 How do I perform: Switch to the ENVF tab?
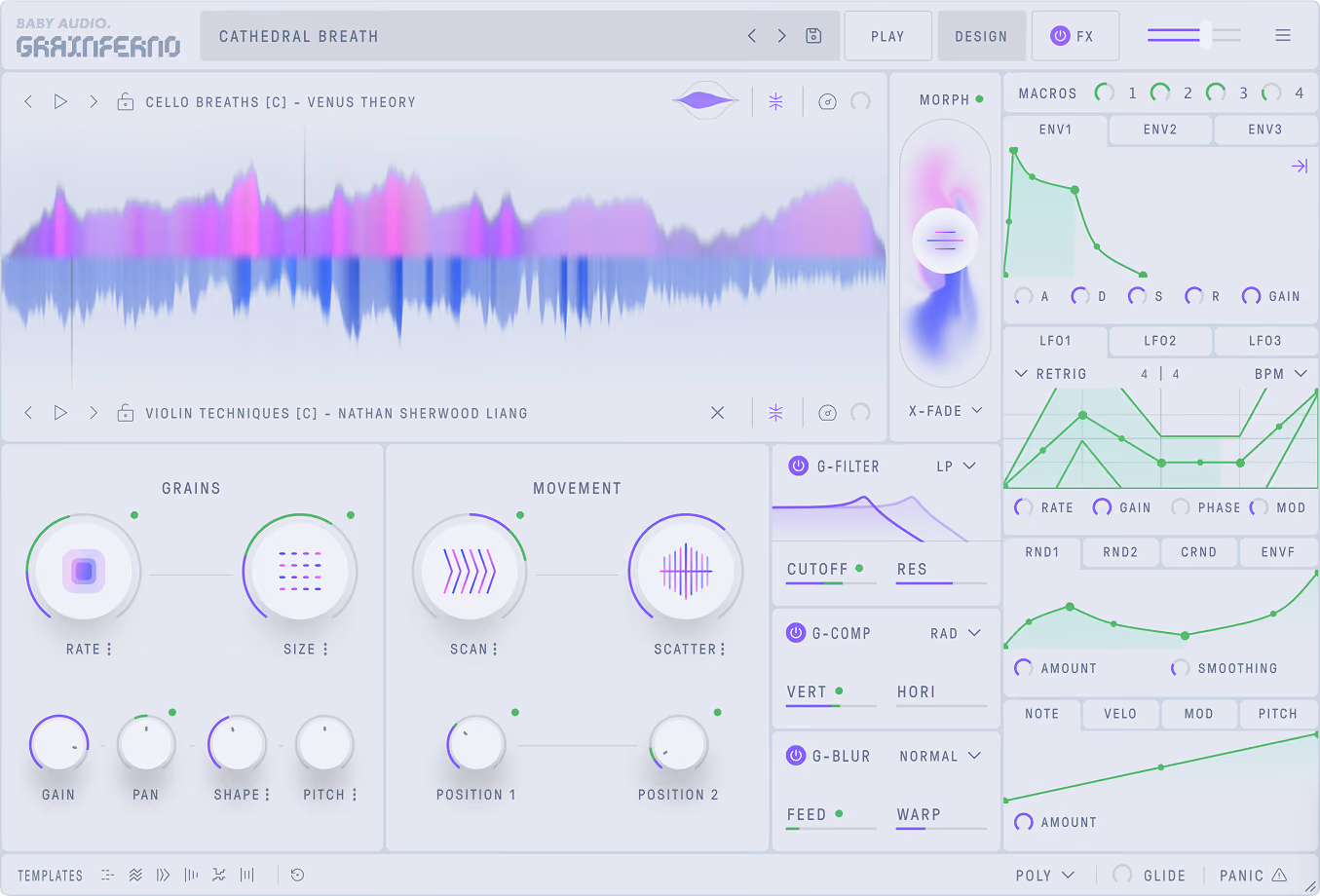(x=1278, y=552)
